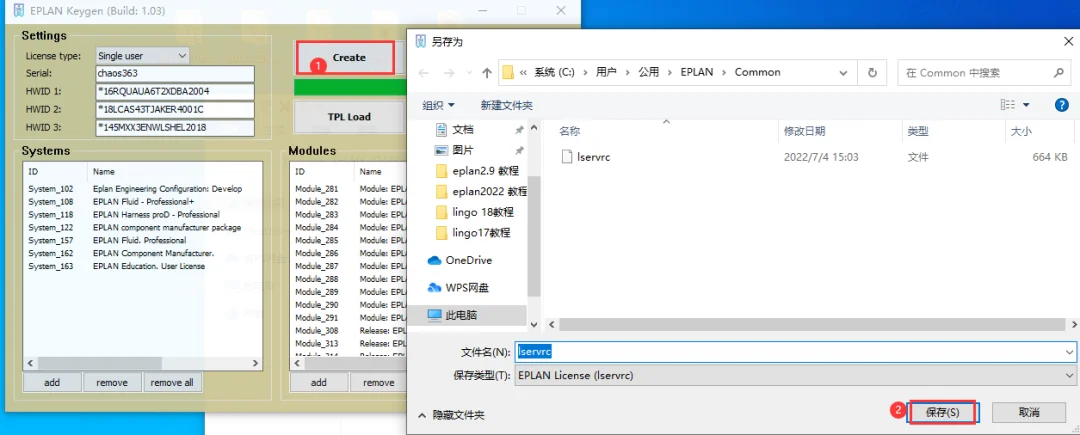Click the Create button in the Keygen window
Screen dimensions: 1080x435
pyautogui.click(x=348, y=57)
